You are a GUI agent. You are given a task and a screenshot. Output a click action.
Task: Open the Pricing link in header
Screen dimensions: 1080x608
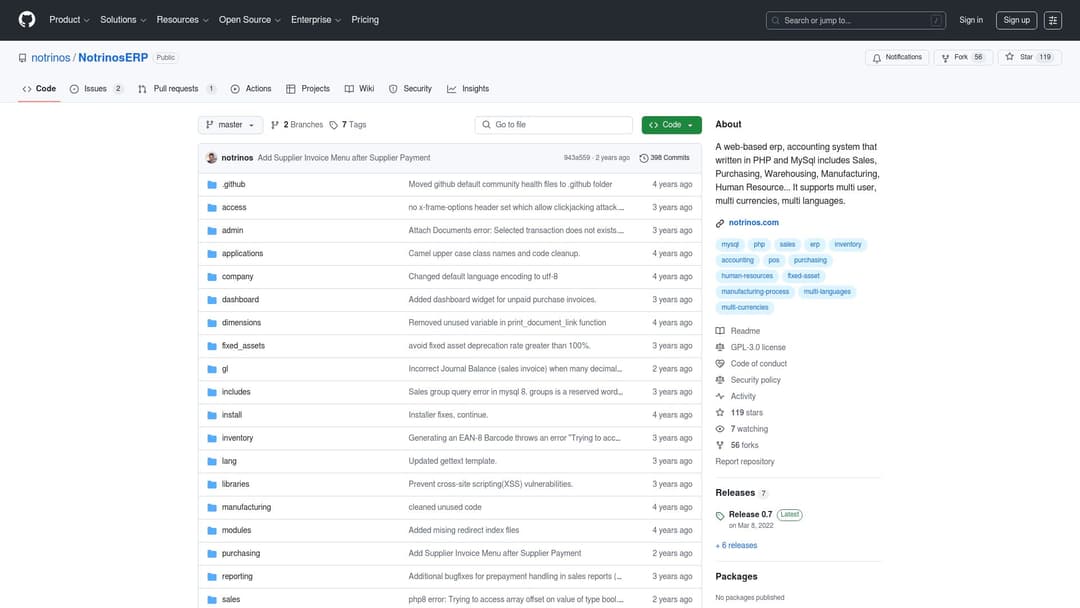tap(365, 20)
